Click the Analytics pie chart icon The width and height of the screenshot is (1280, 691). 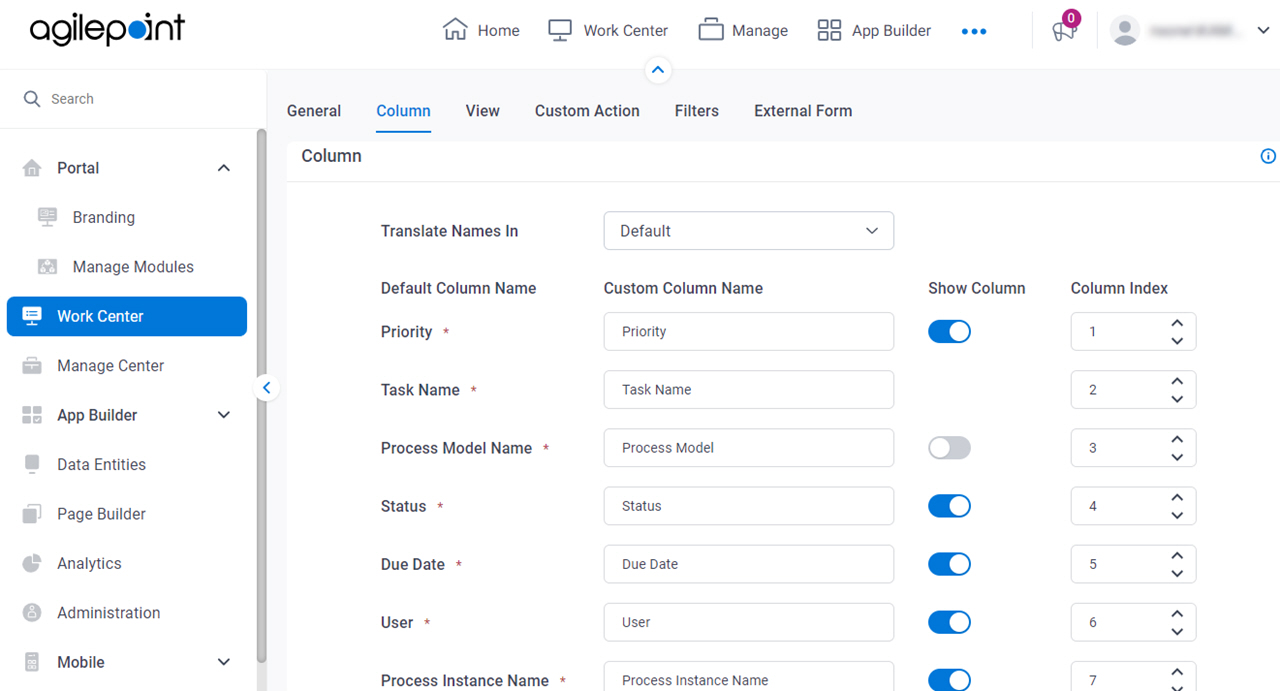[x=32, y=563]
